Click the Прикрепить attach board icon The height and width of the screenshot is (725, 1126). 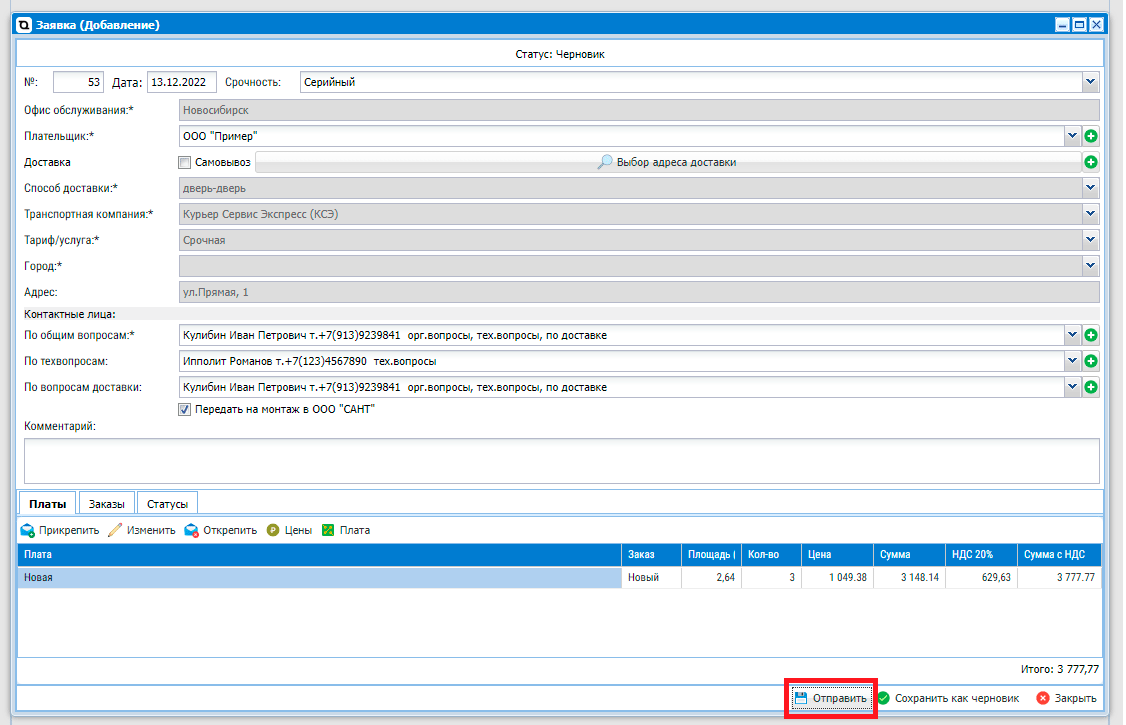click(x=28, y=530)
